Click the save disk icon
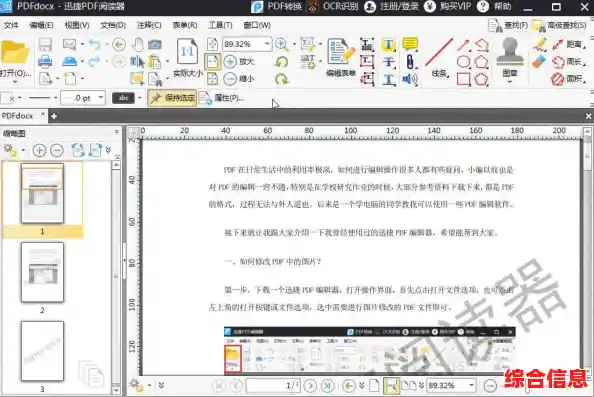594x397 pixels. (45, 45)
